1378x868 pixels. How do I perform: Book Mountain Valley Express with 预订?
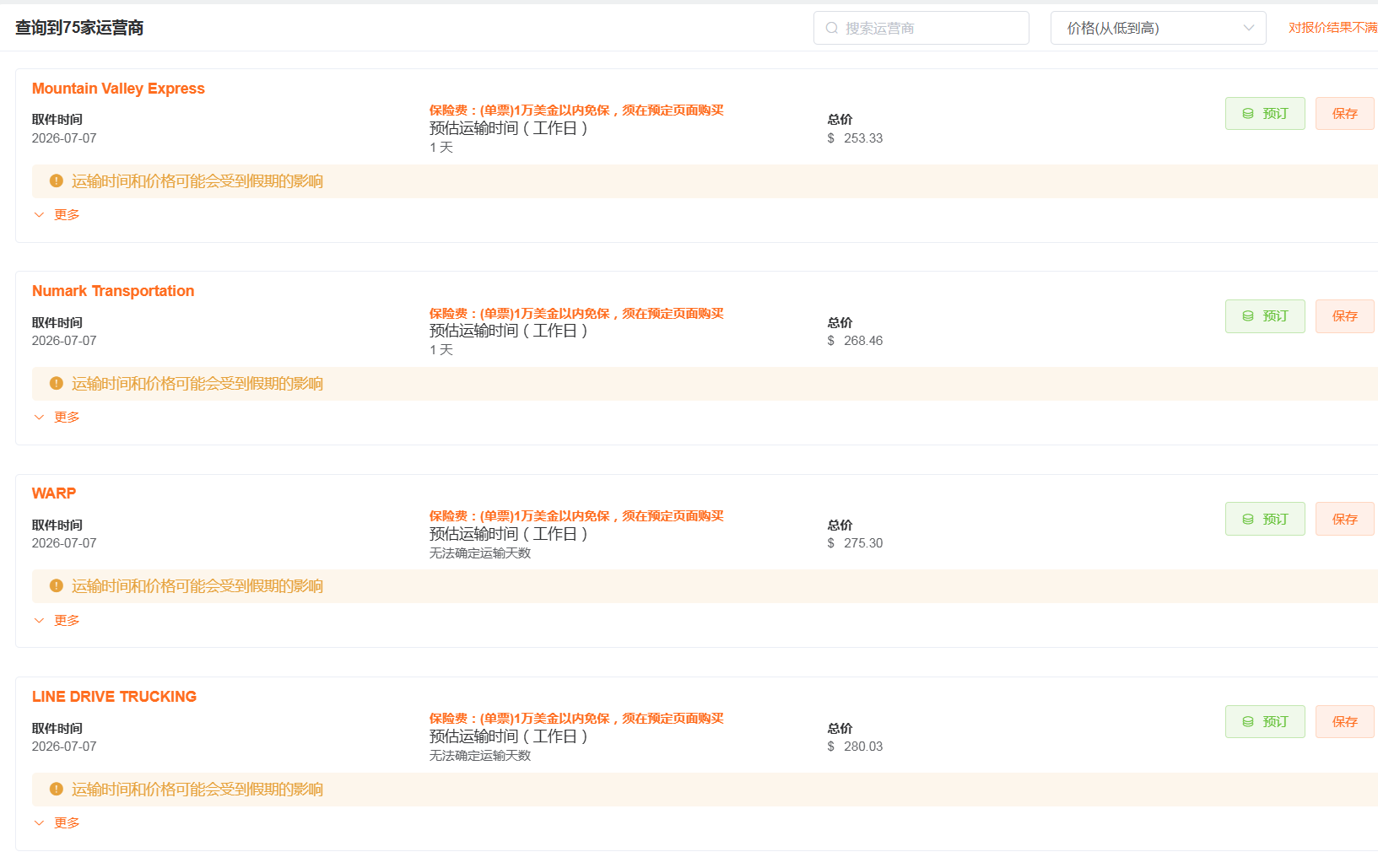click(x=1265, y=113)
